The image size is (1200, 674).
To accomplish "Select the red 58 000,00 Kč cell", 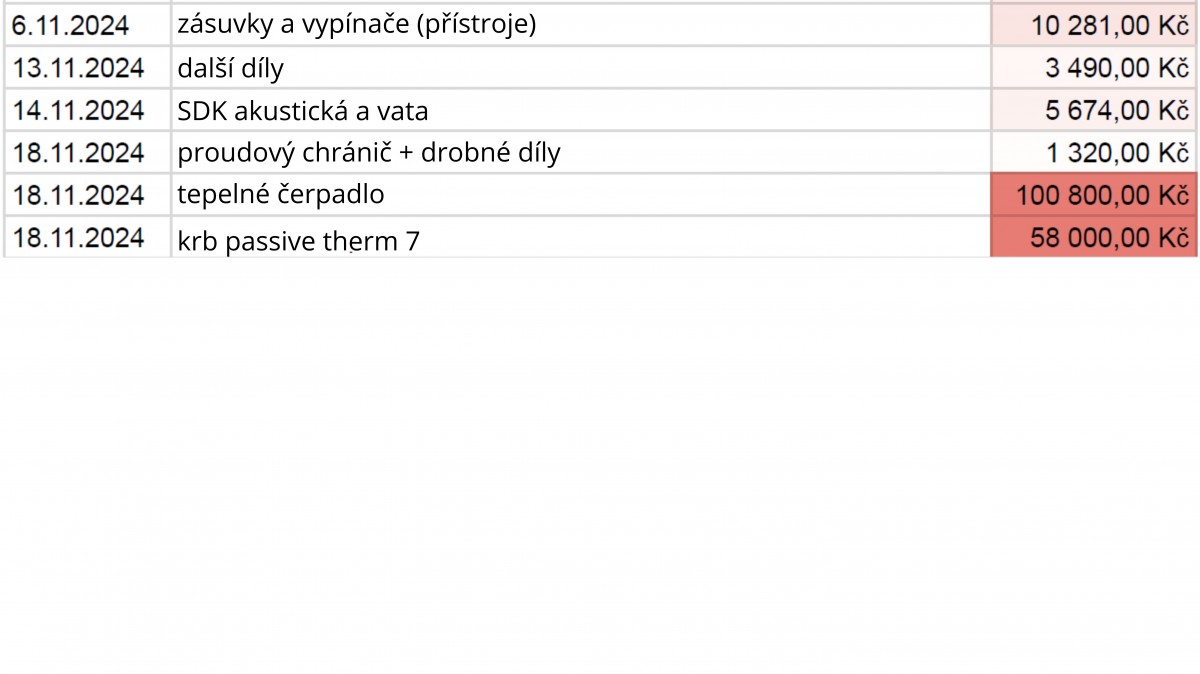I will point(1094,236).
